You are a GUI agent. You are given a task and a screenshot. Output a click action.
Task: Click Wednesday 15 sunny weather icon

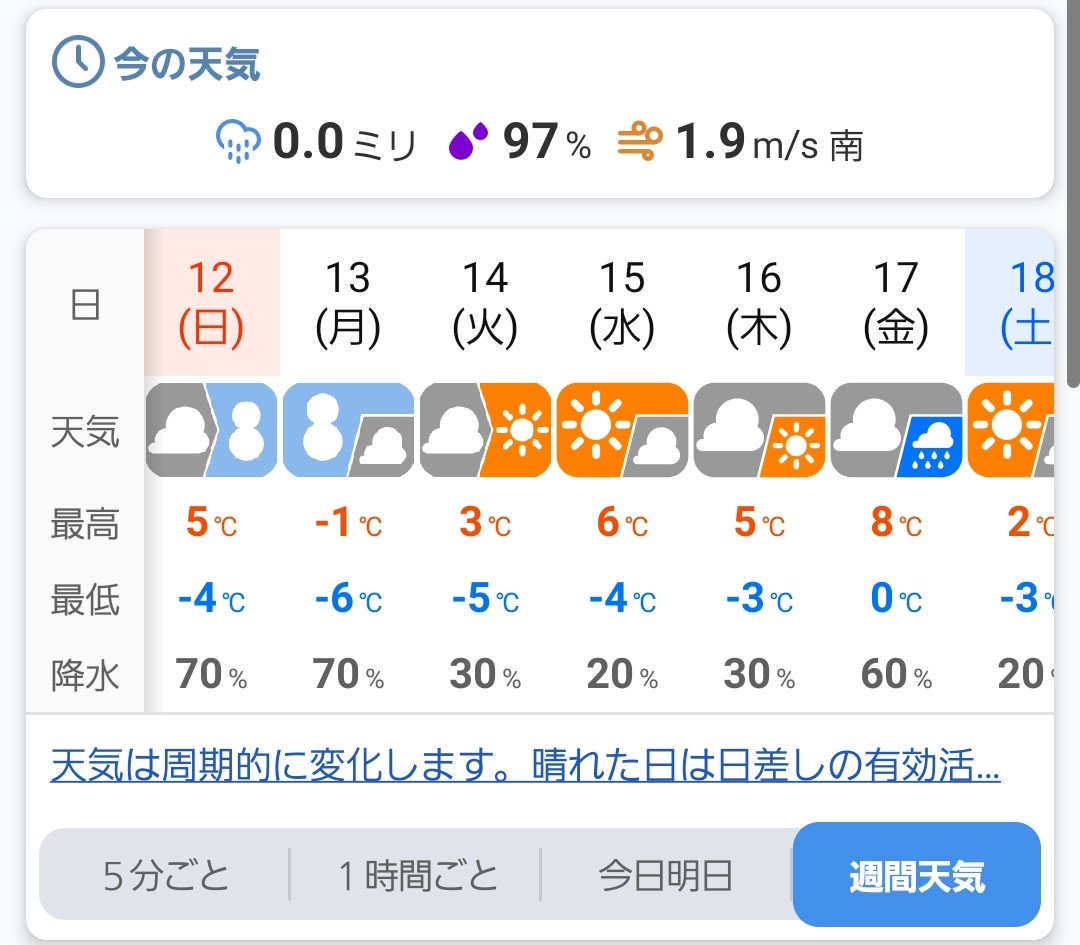click(x=622, y=430)
